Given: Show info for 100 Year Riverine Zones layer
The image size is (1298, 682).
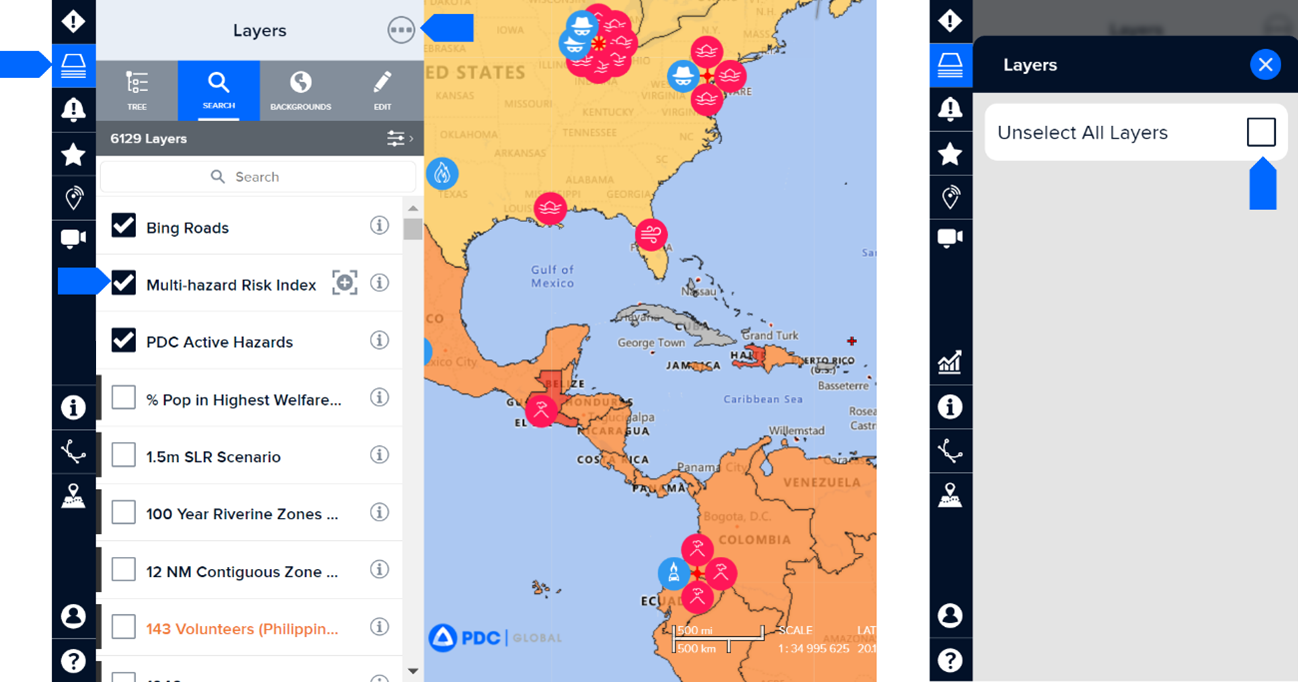Looking at the screenshot, I should coord(379,512).
